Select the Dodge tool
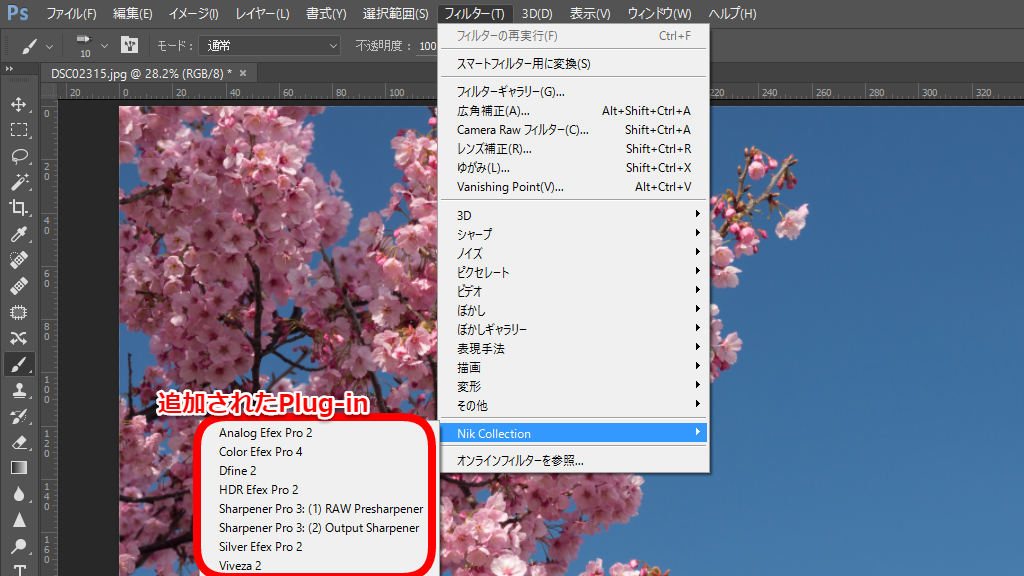The image size is (1024, 576). pos(19,547)
